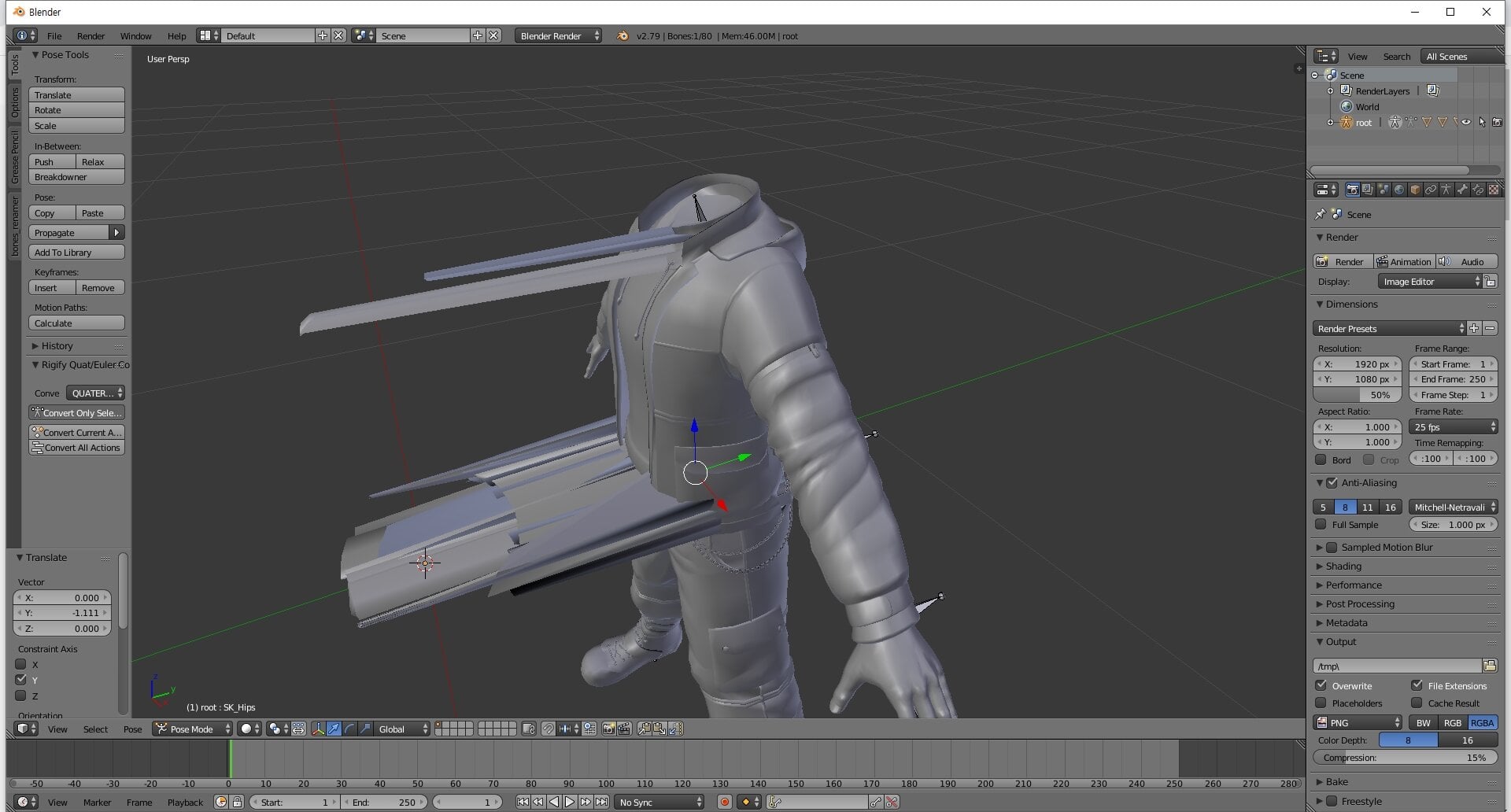Click the browse folder icon beside /tmp\
The image size is (1511, 812).
point(1490,666)
